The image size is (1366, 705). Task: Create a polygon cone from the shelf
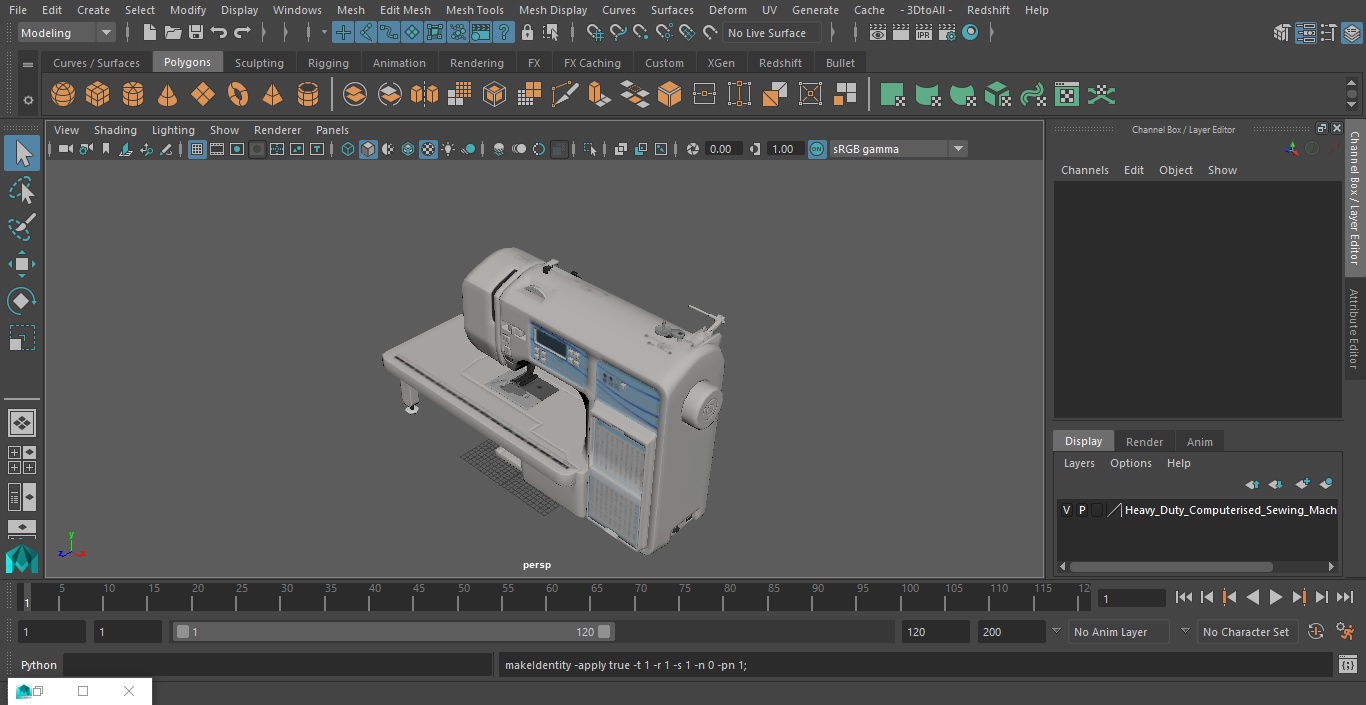pos(168,95)
